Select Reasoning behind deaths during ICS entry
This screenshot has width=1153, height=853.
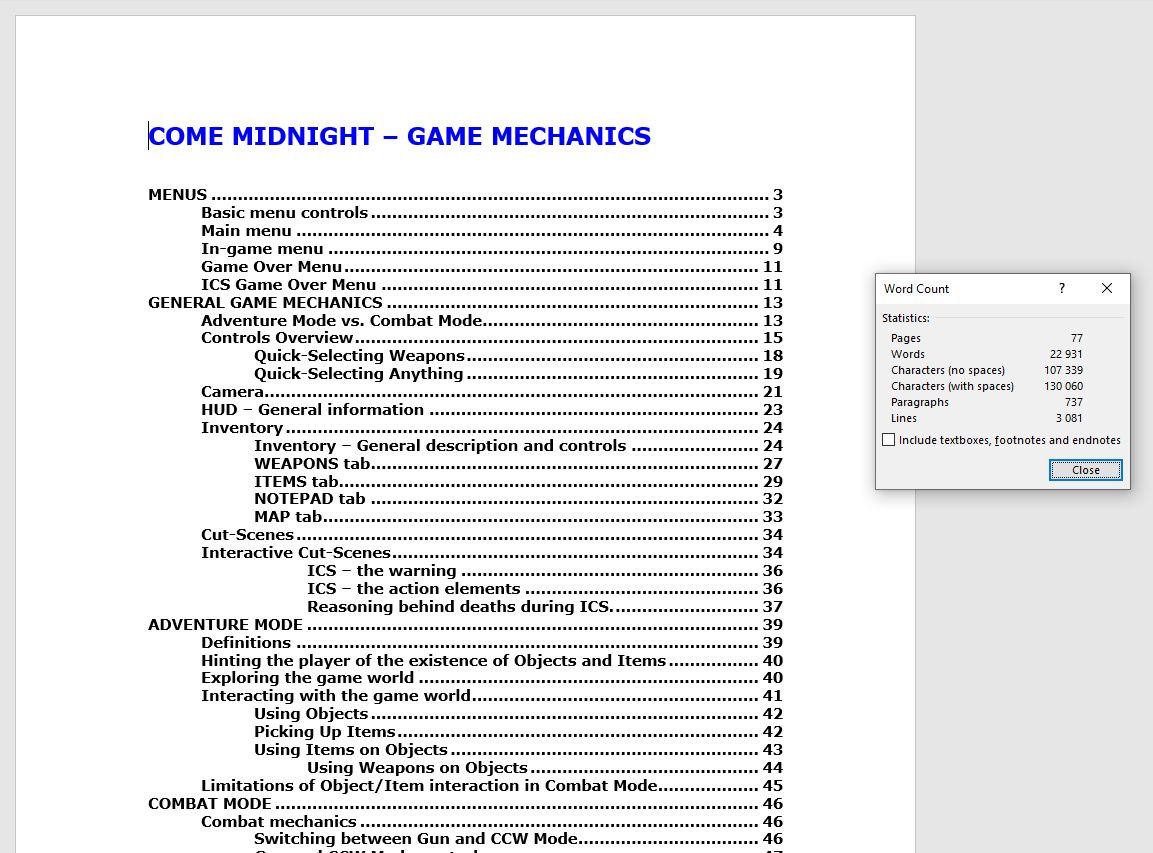460,607
